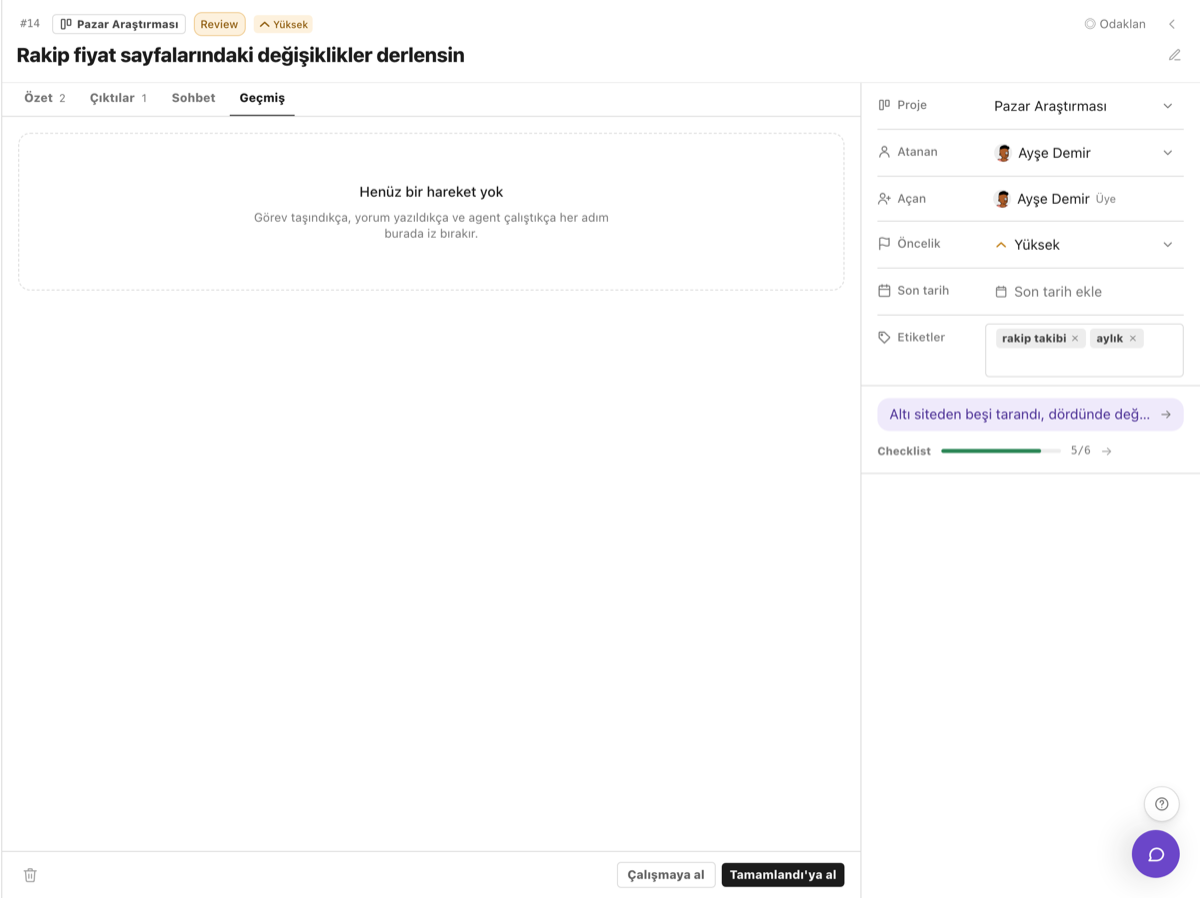
Task: Click the Yüksek priority badge in header
Action: [x=283, y=24]
